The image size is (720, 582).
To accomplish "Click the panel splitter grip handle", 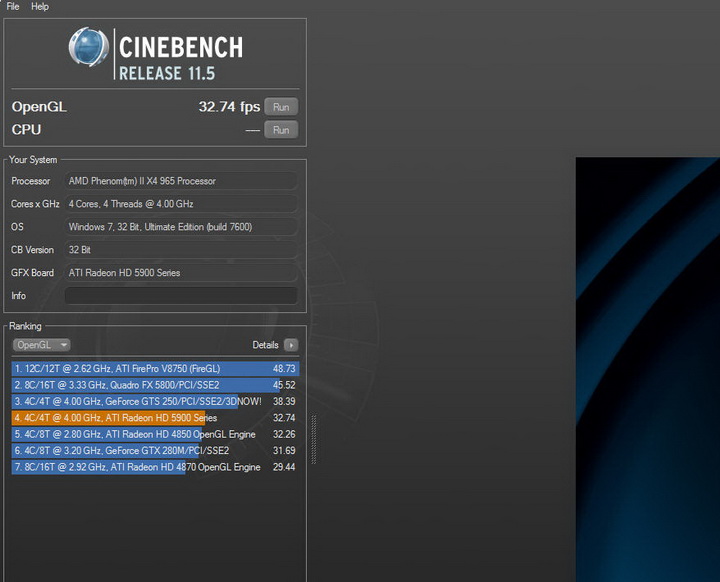I will tap(314, 440).
